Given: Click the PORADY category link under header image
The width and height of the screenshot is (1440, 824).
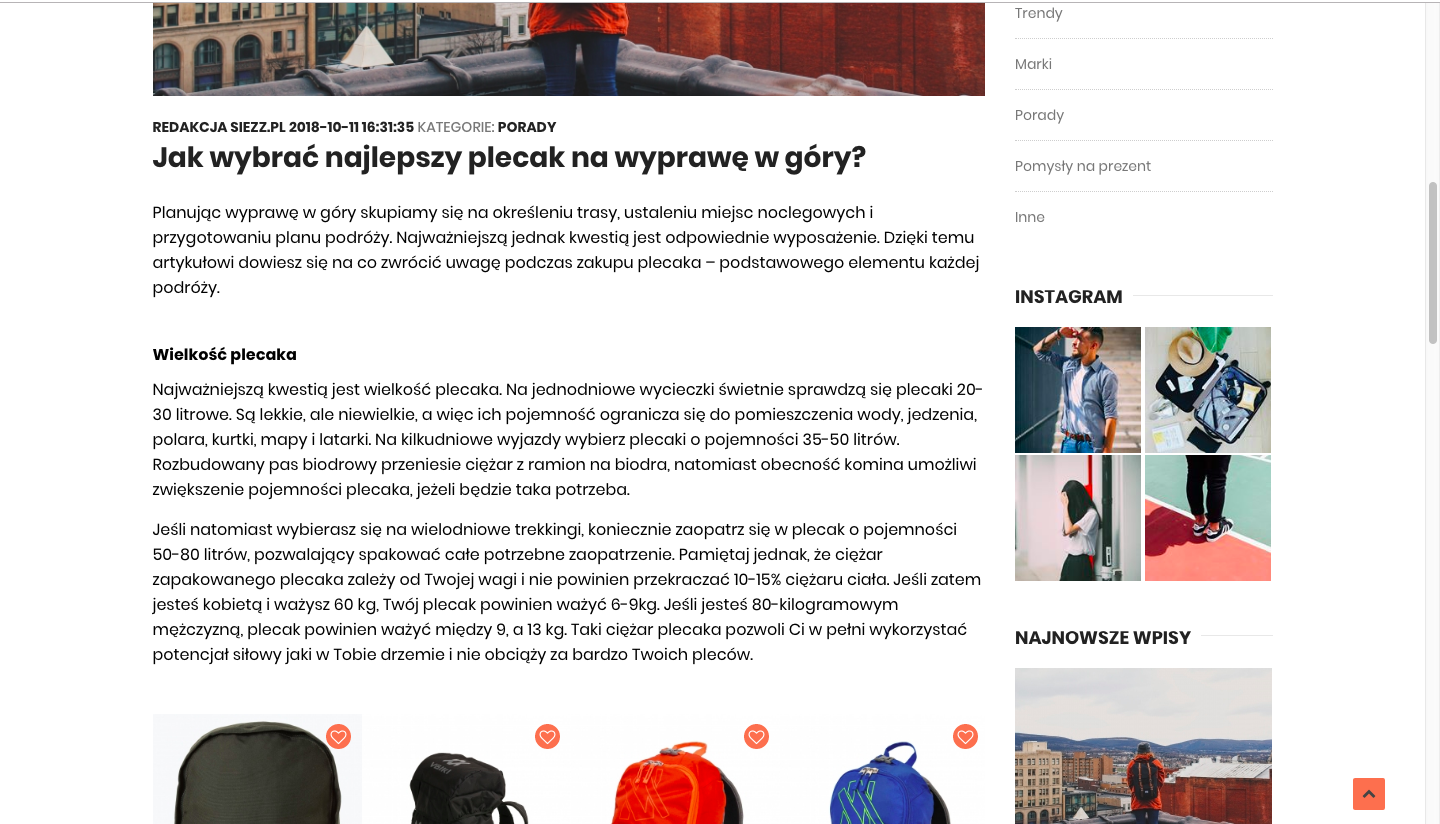Looking at the screenshot, I should click(x=527, y=127).
